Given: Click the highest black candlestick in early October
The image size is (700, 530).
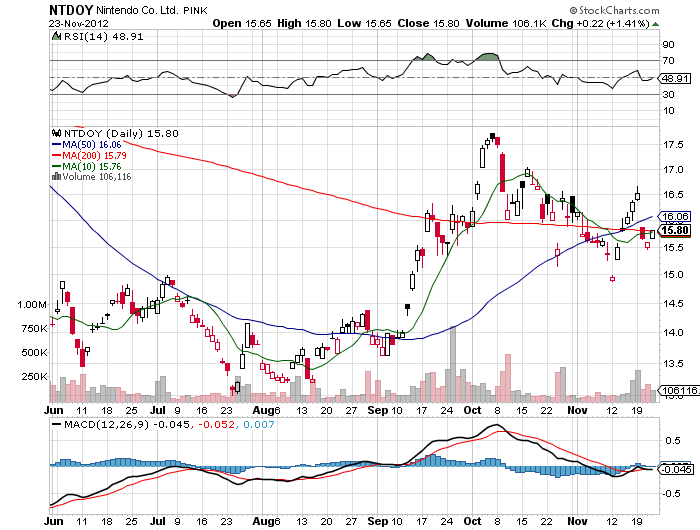Looking at the screenshot, I should click(492, 137).
